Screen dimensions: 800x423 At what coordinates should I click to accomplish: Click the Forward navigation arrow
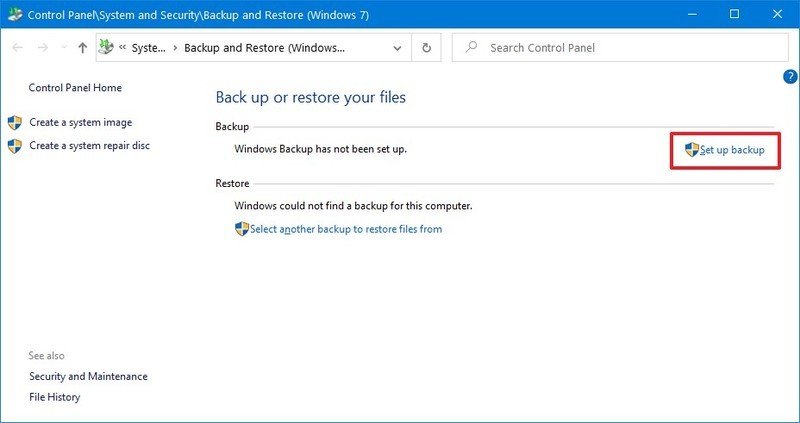pyautogui.click(x=42, y=48)
